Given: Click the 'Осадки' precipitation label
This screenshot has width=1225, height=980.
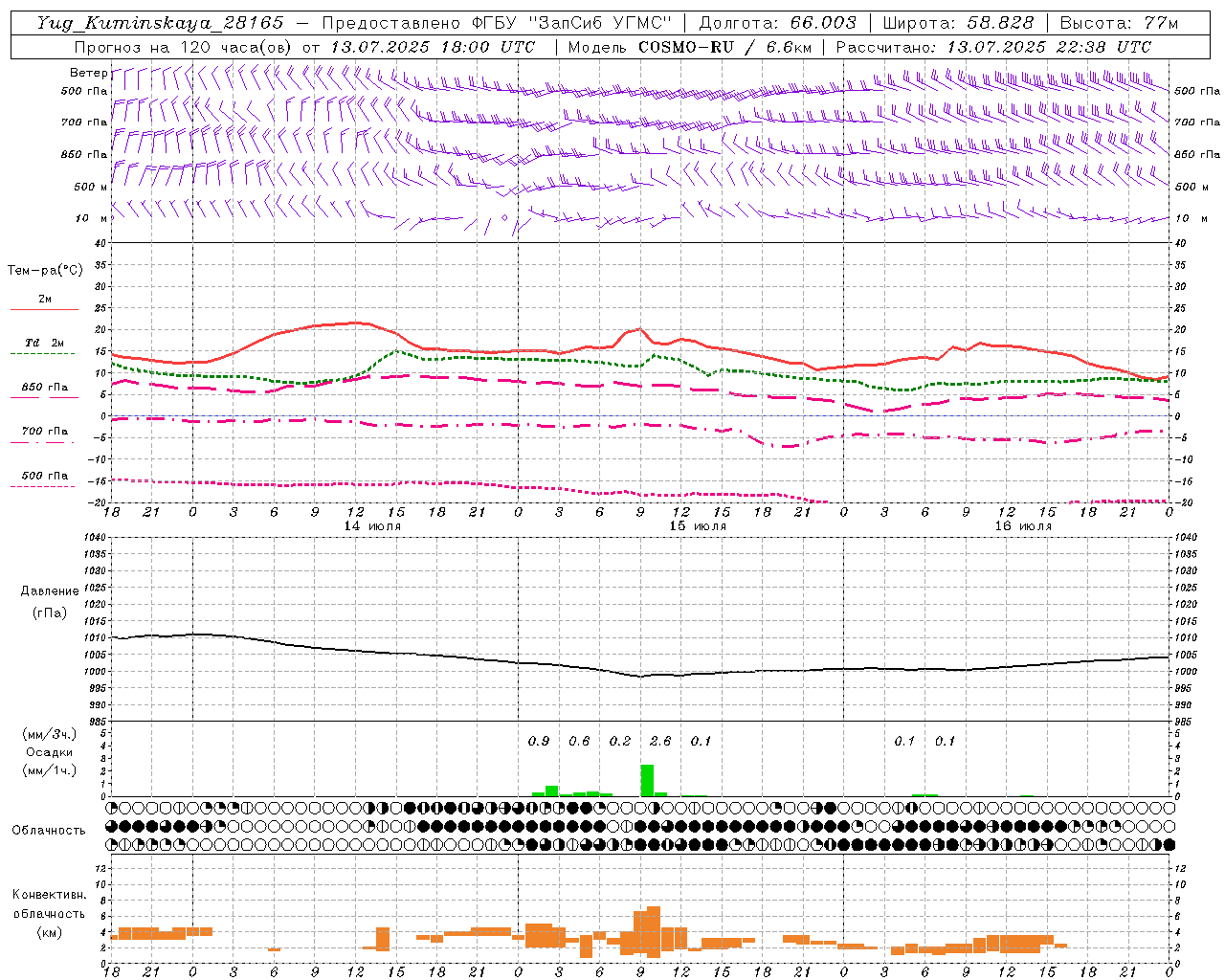Looking at the screenshot, I should [49, 752].
